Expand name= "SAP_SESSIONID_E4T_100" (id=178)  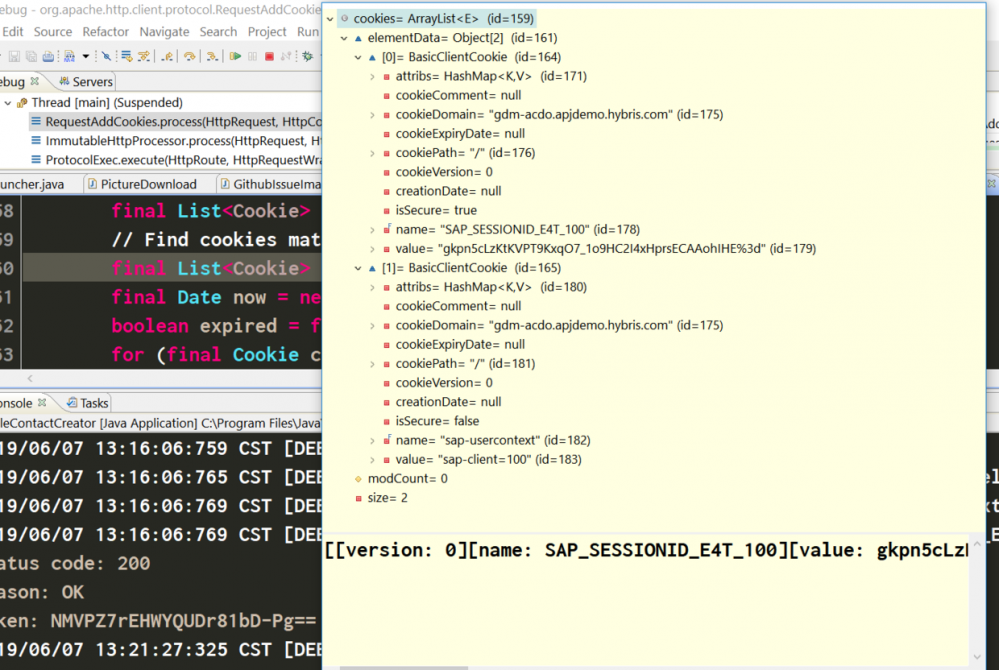click(x=372, y=229)
